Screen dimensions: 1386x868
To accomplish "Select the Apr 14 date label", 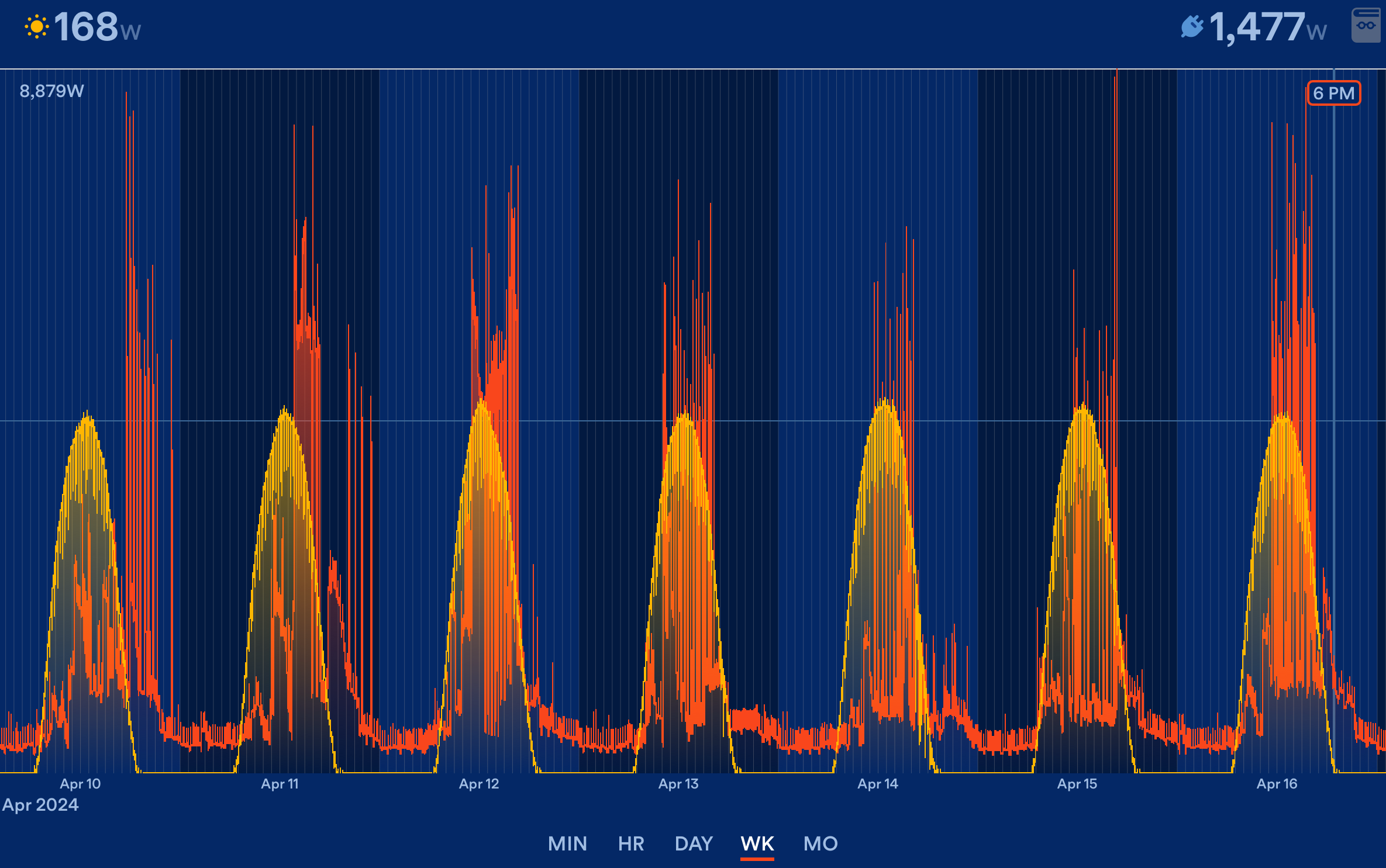I will click(x=877, y=784).
